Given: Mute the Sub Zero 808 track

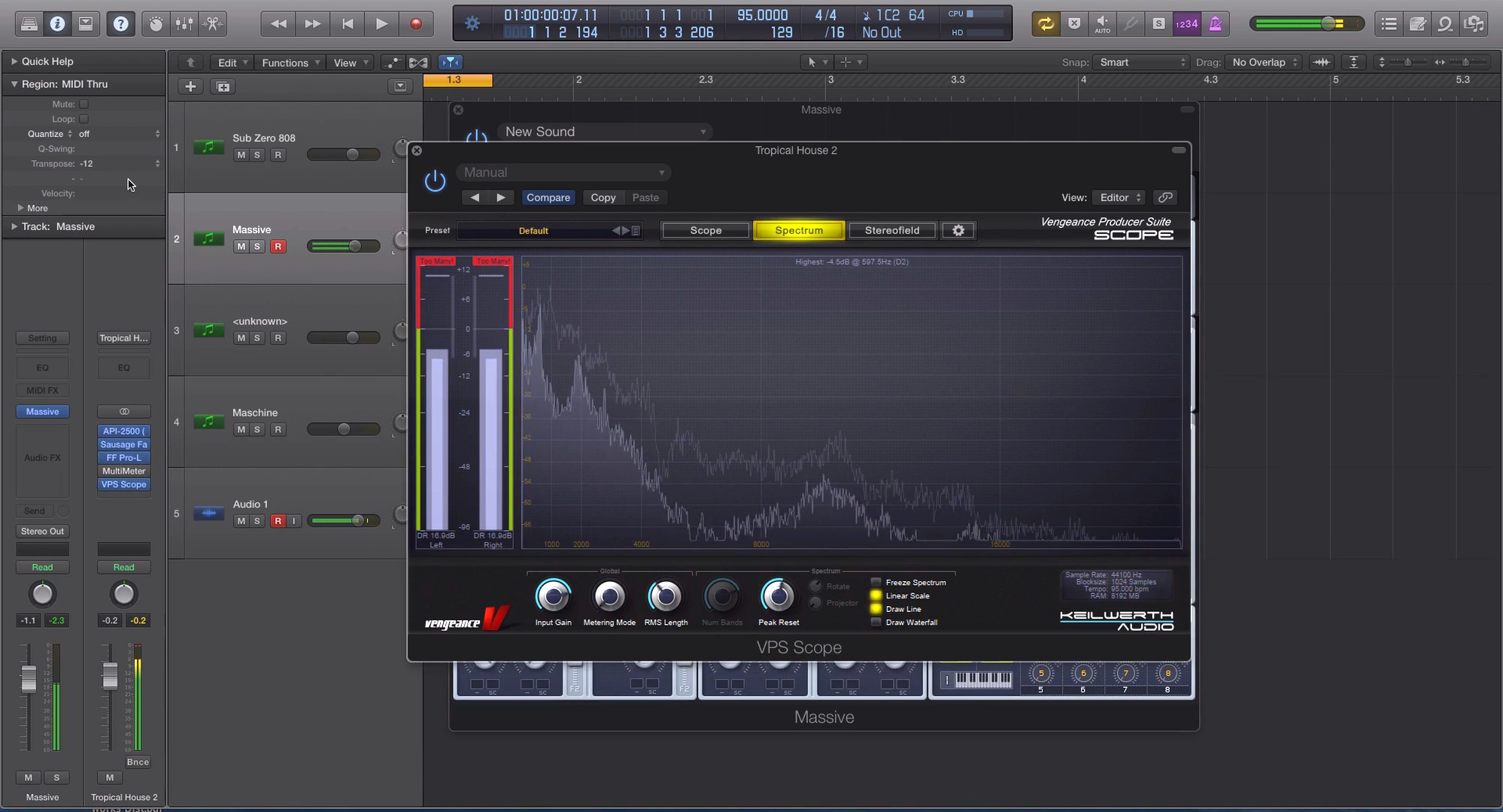Looking at the screenshot, I should (241, 155).
